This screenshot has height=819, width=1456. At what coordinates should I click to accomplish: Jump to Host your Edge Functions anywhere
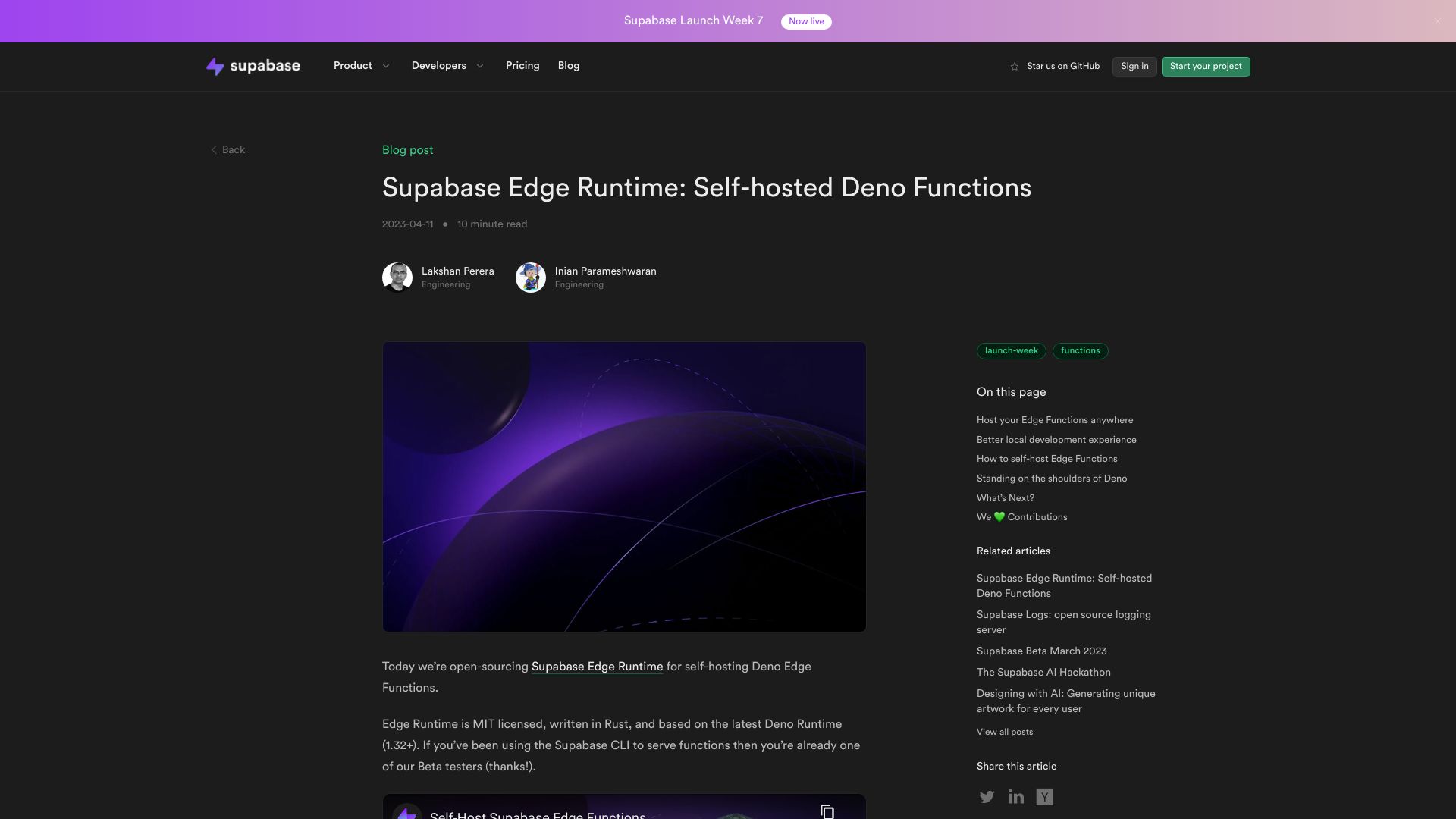(x=1055, y=420)
